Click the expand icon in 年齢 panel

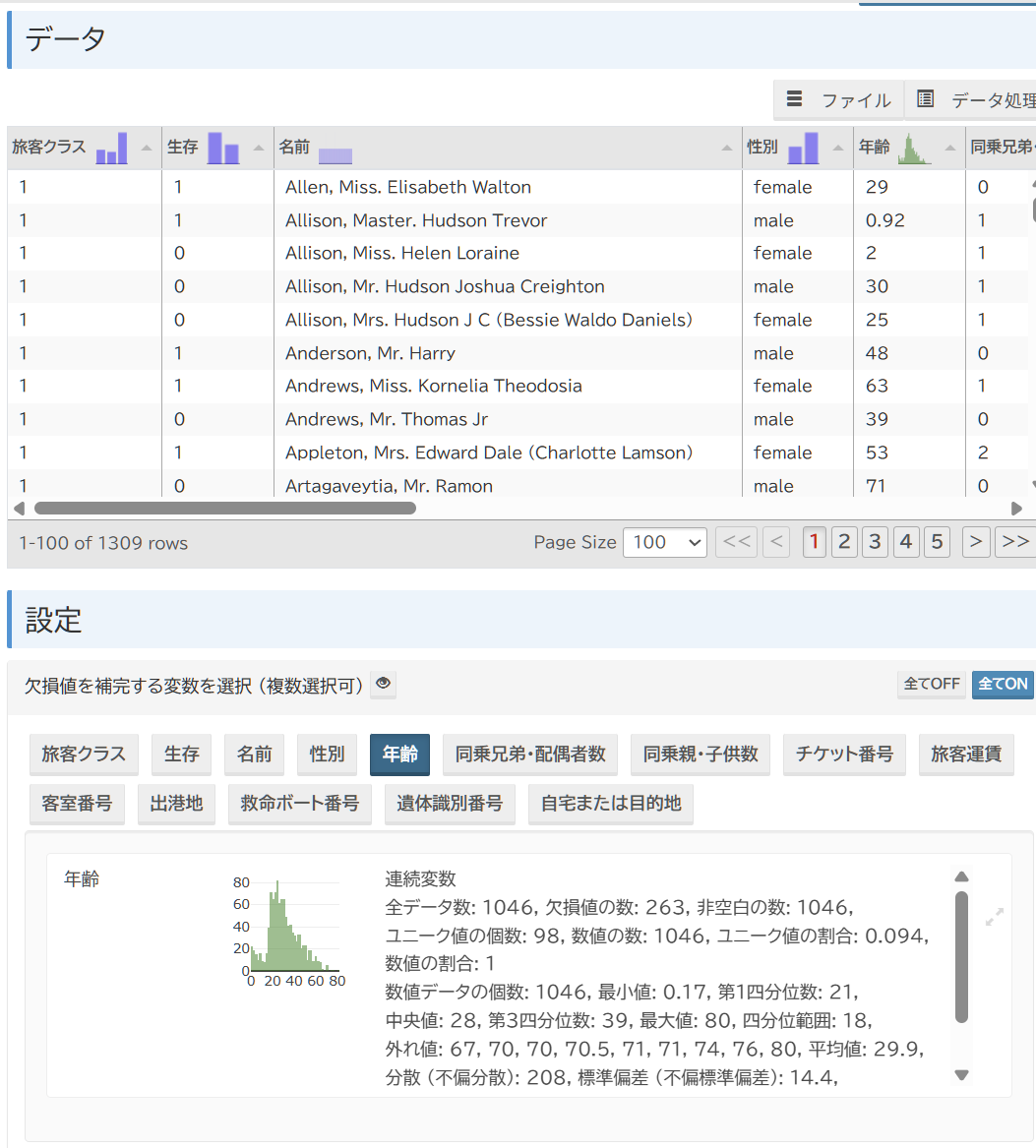995,917
